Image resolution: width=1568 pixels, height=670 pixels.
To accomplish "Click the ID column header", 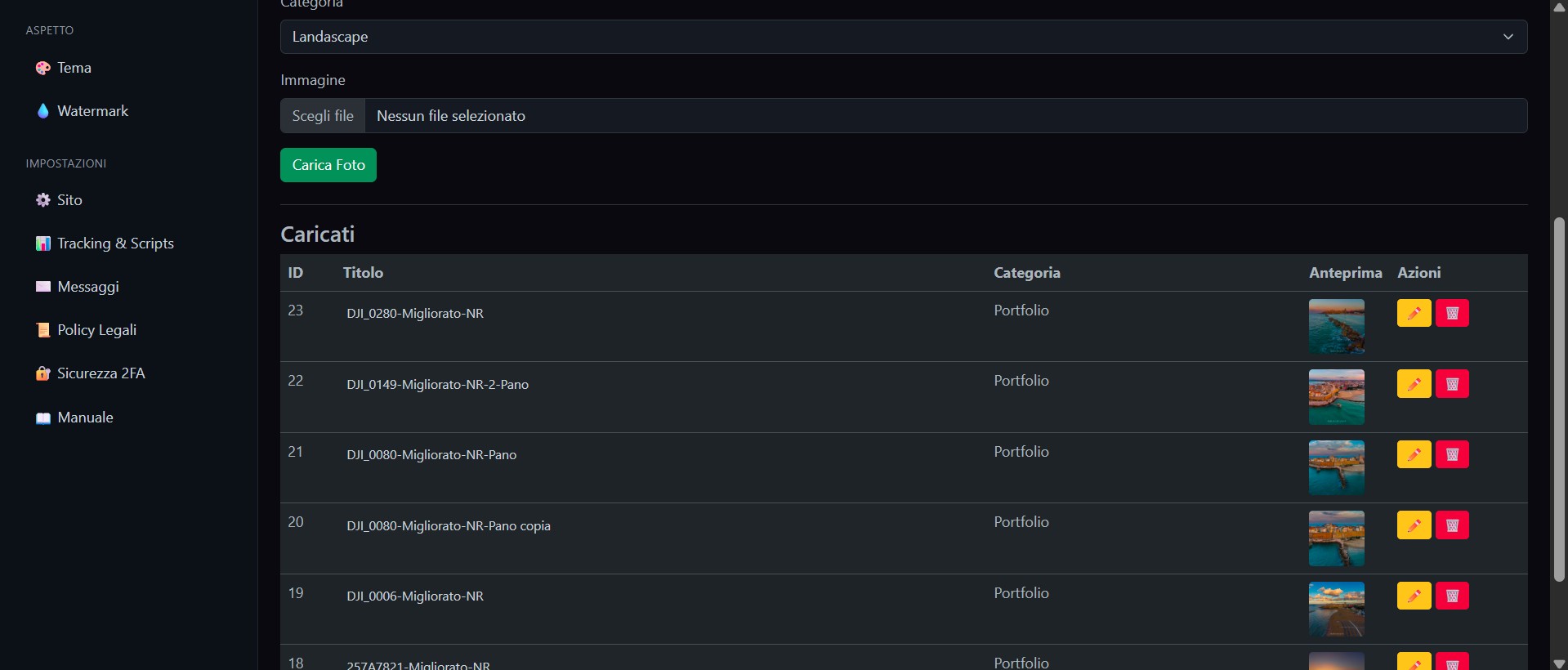I will point(296,273).
